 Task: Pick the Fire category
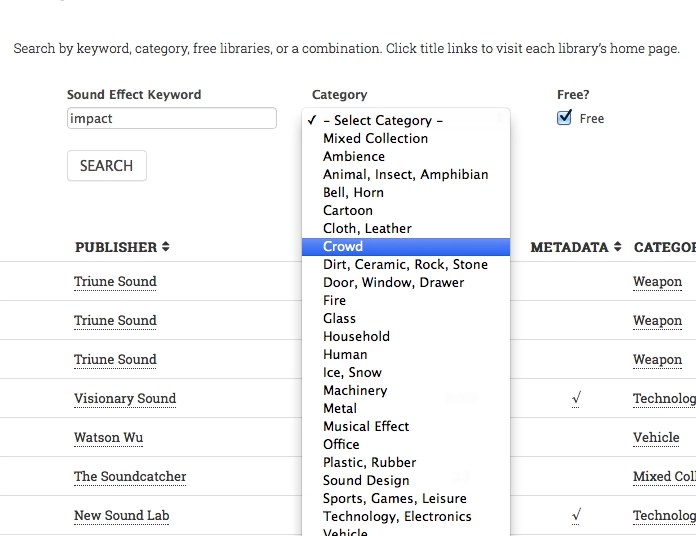click(406, 300)
